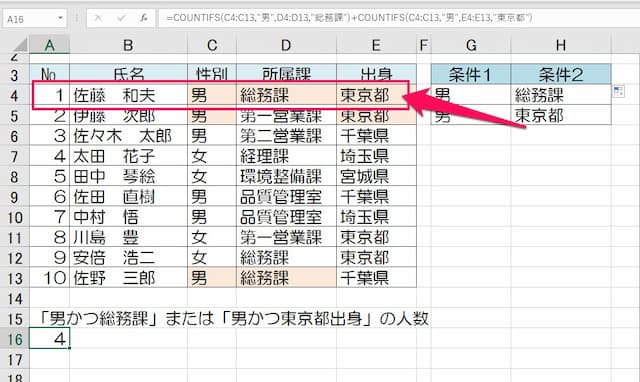Click 千葉県 in row 13
Image resolution: width=640 pixels, height=382 pixels.
[376, 278]
